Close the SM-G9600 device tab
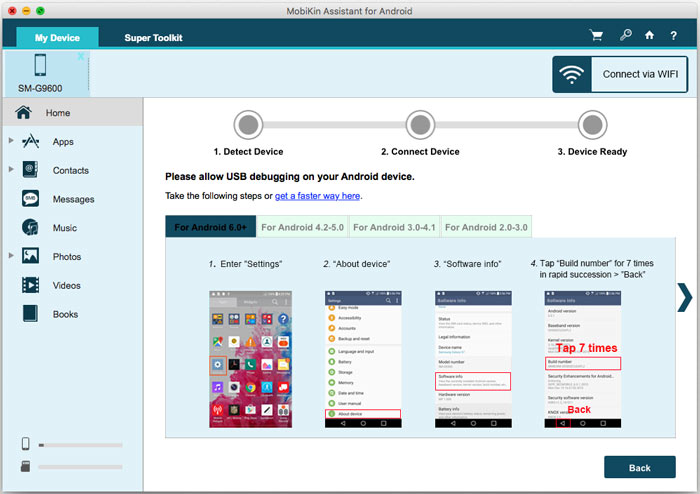This screenshot has height=494, width=700. tap(81, 56)
